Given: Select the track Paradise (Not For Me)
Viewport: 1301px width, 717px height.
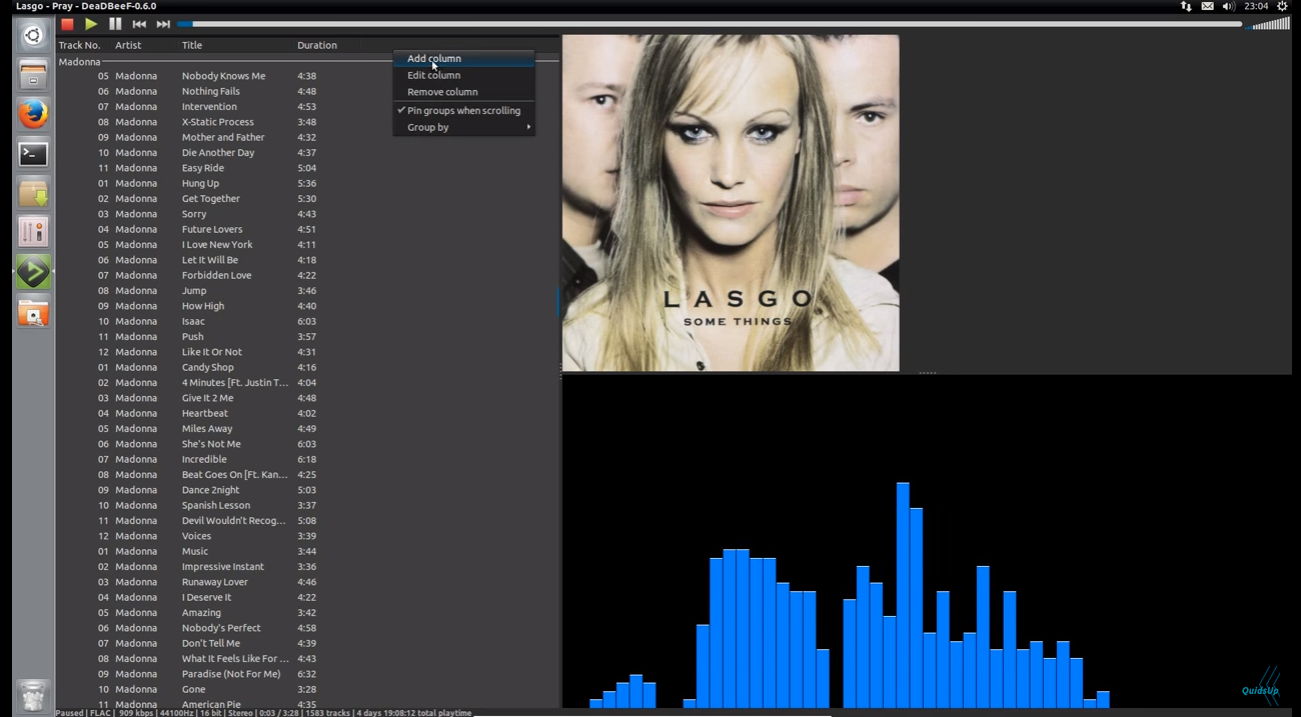Looking at the screenshot, I should 307,674.
